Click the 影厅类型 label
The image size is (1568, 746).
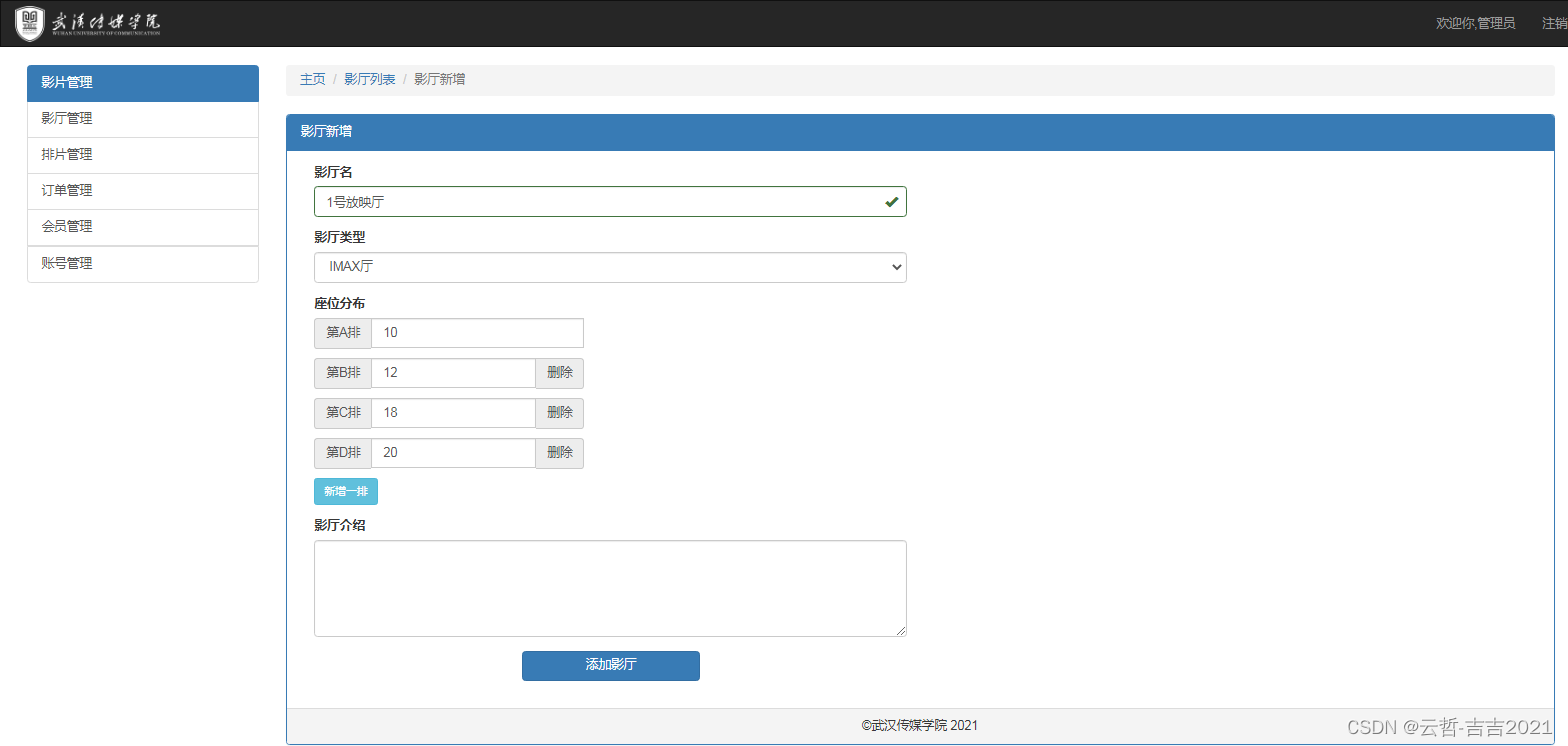tap(339, 237)
